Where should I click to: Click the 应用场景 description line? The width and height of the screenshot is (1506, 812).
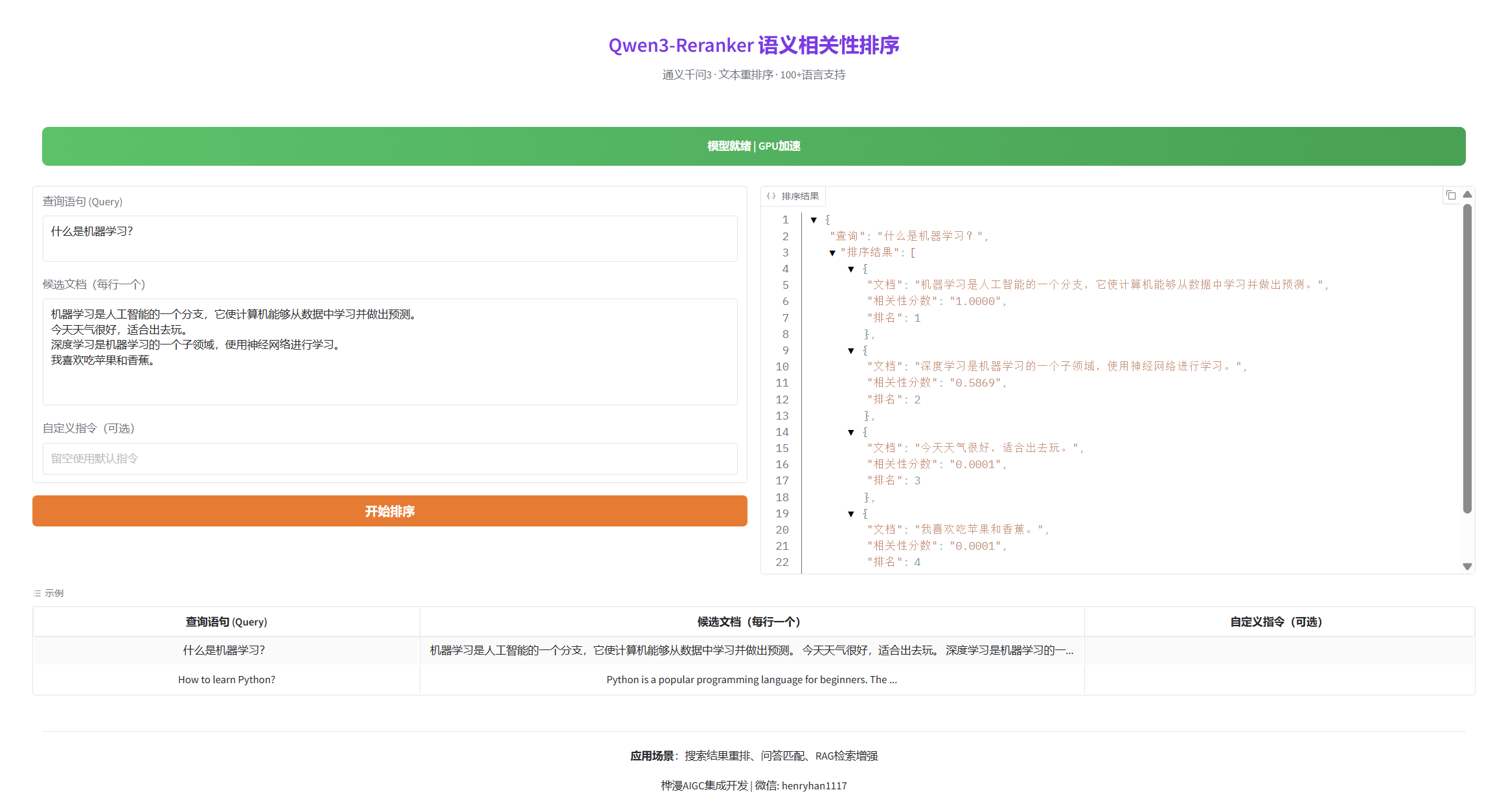[754, 756]
